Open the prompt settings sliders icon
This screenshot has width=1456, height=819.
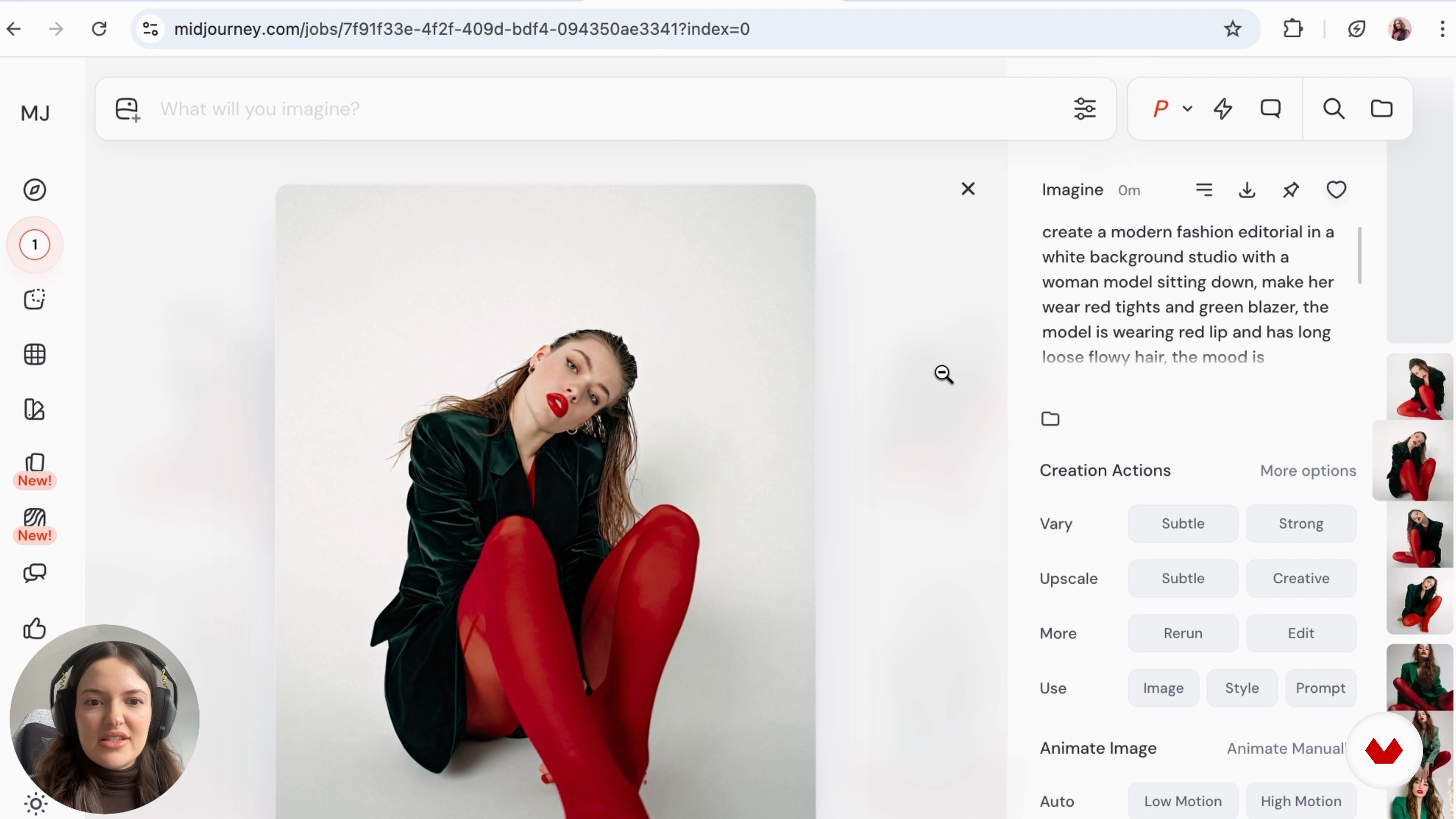tap(1085, 108)
